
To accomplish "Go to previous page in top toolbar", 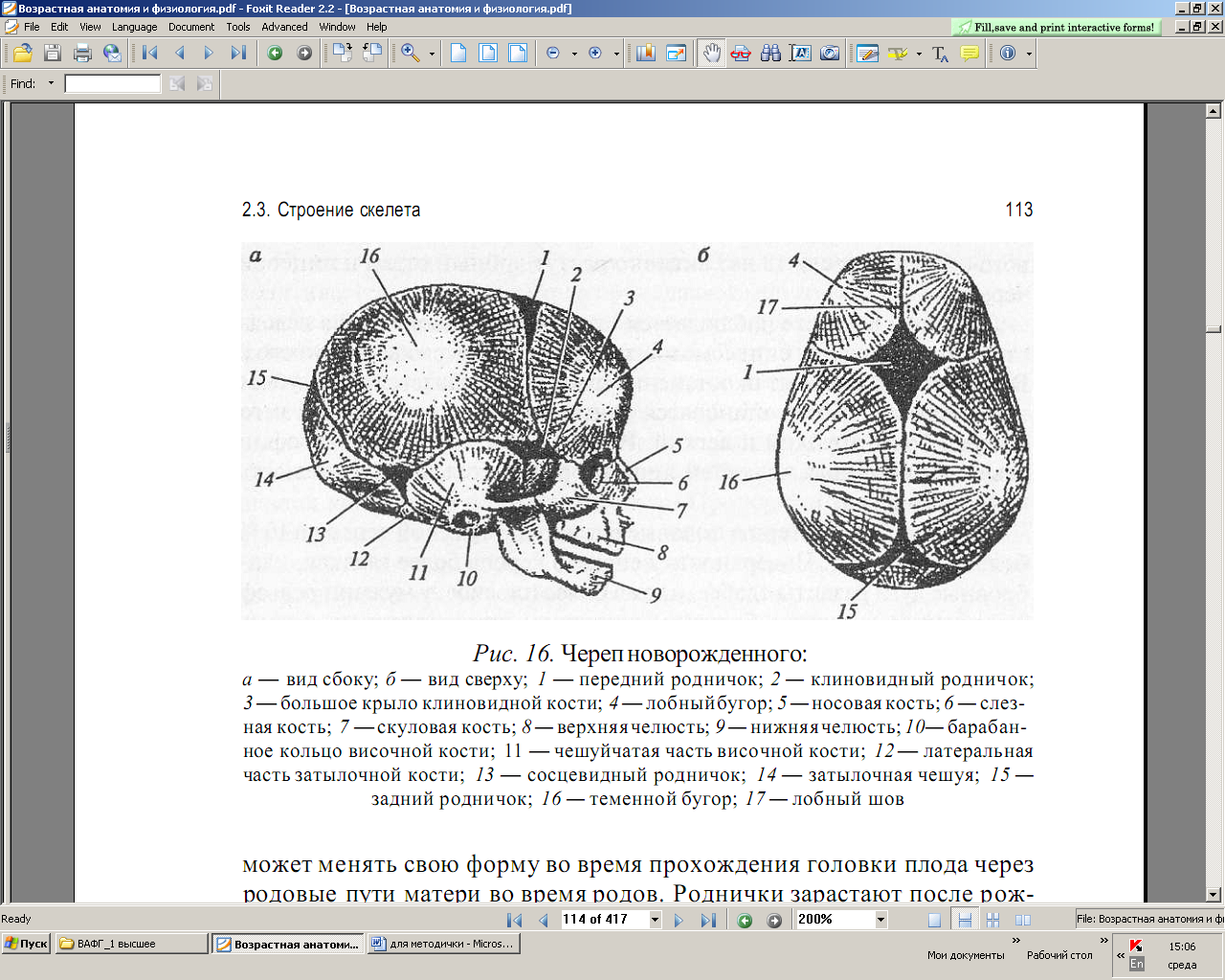I will [180, 54].
